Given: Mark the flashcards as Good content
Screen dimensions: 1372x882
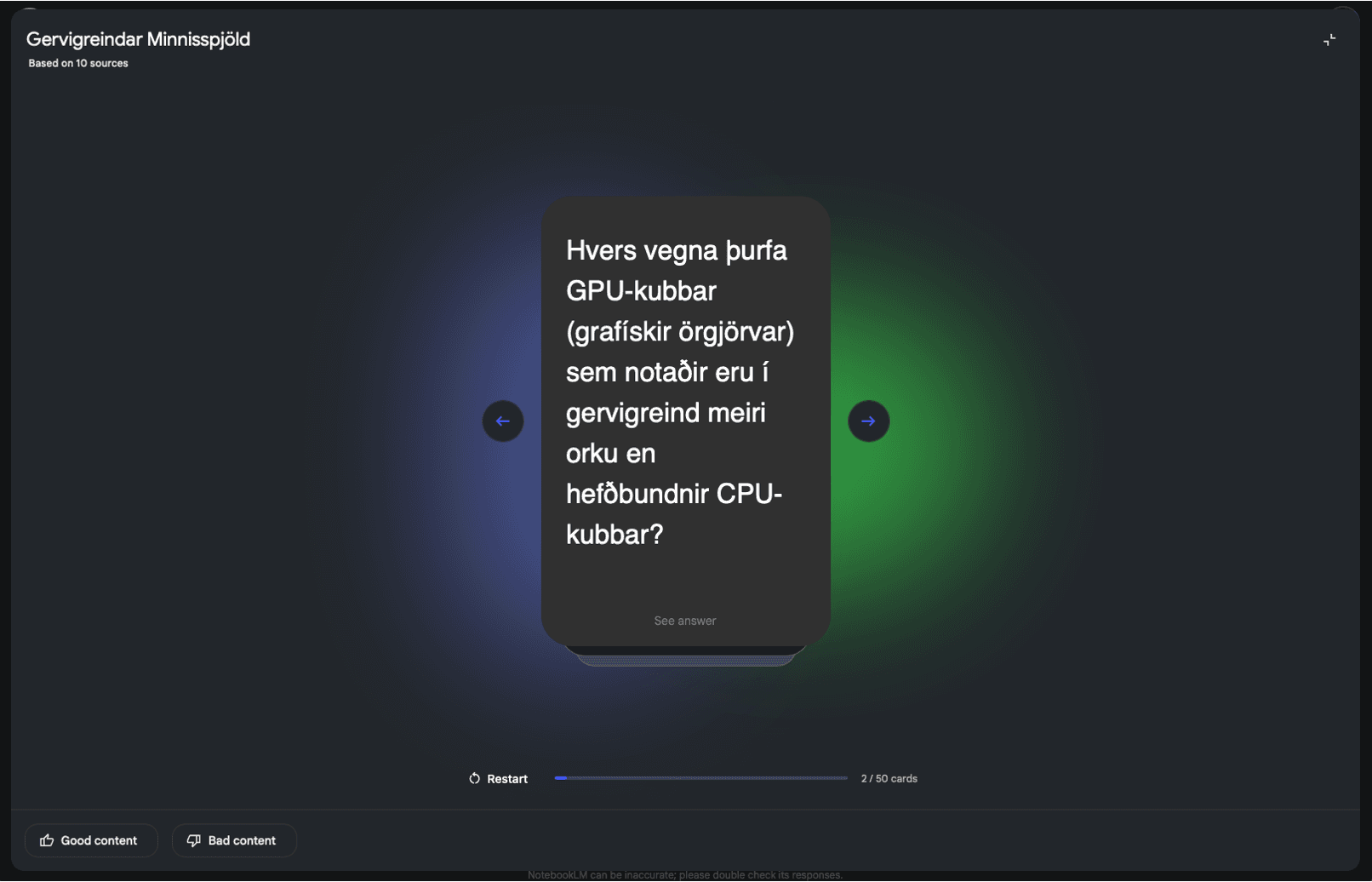Looking at the screenshot, I should coord(91,840).
